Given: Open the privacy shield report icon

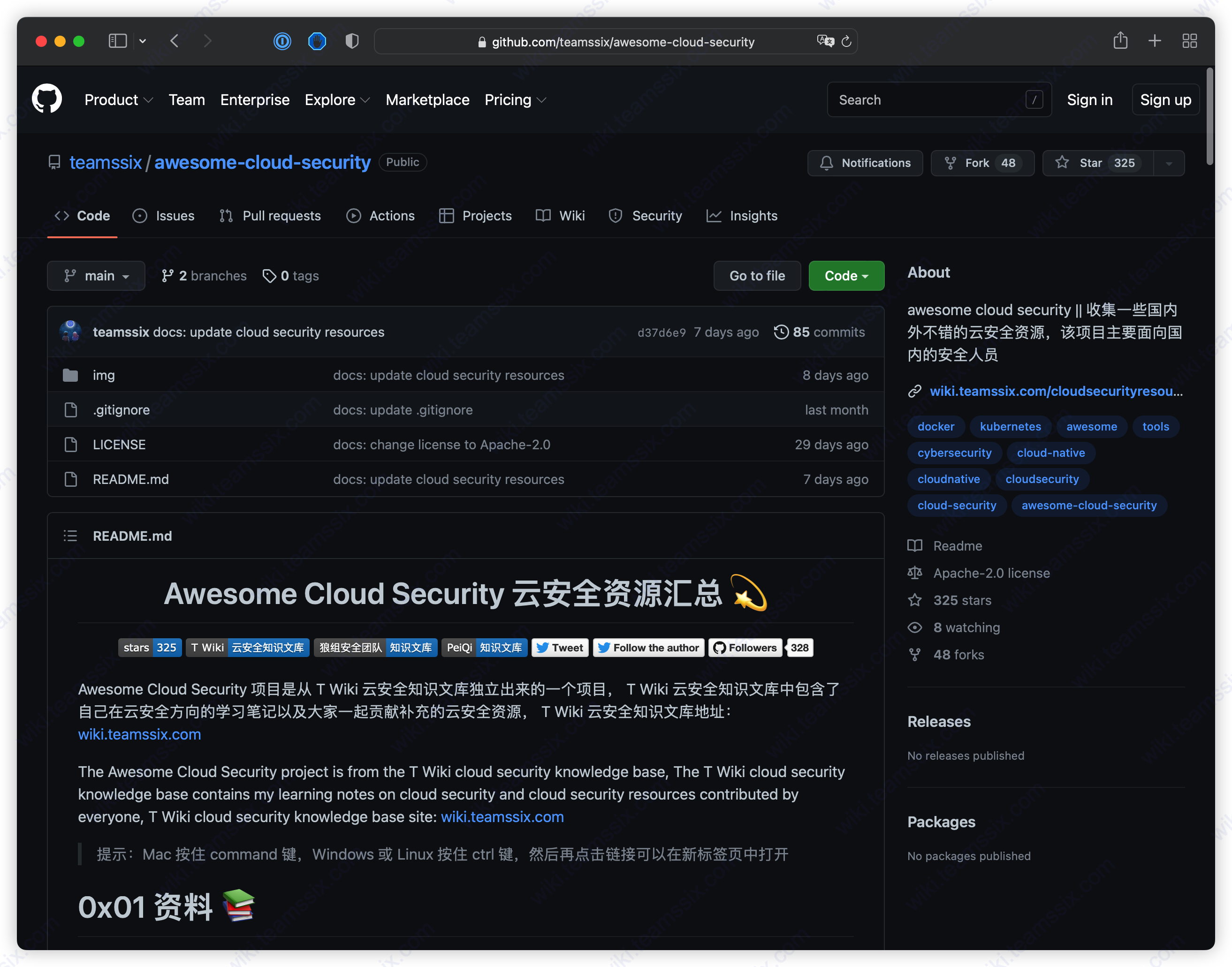Looking at the screenshot, I should point(352,41).
